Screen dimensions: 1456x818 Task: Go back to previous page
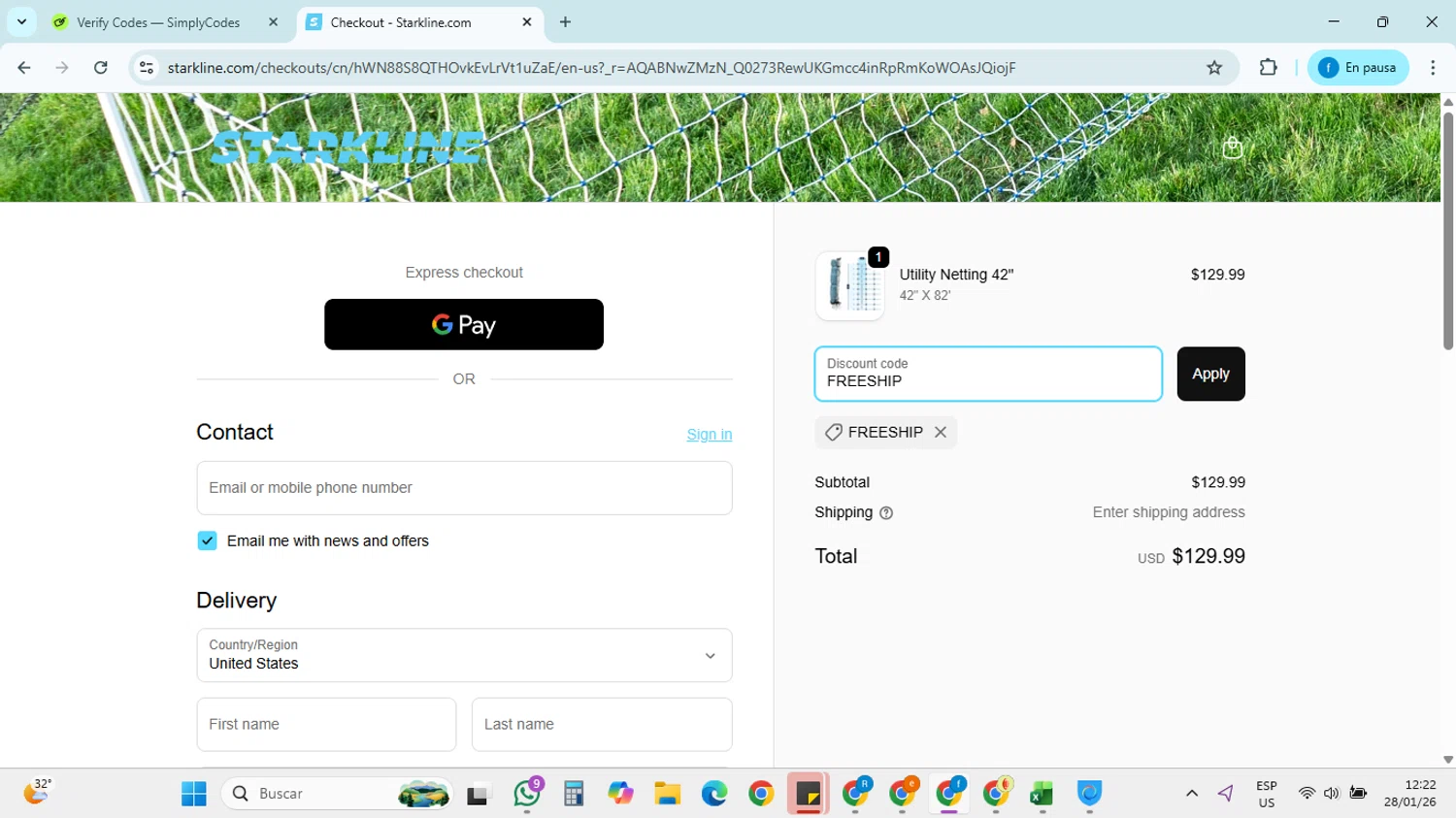pyautogui.click(x=24, y=68)
